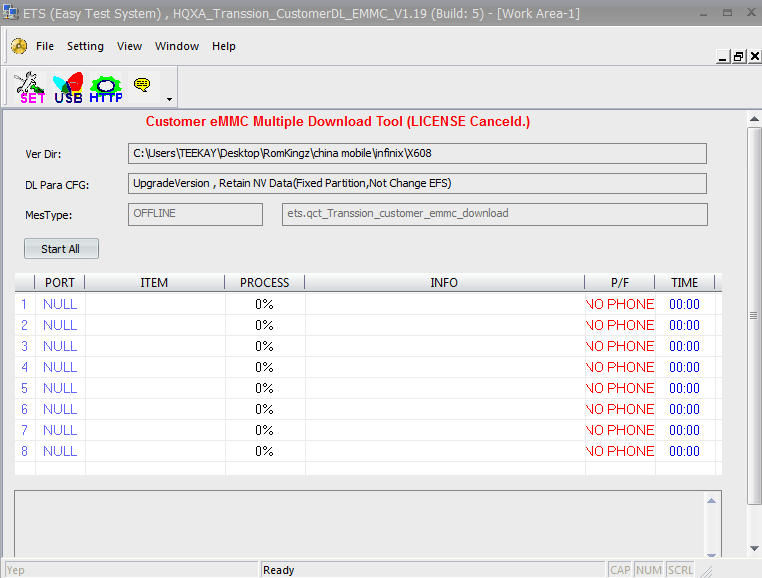Viewport: 762px width, 578px height.
Task: Select NULL port in row 5
Action: click(60, 388)
